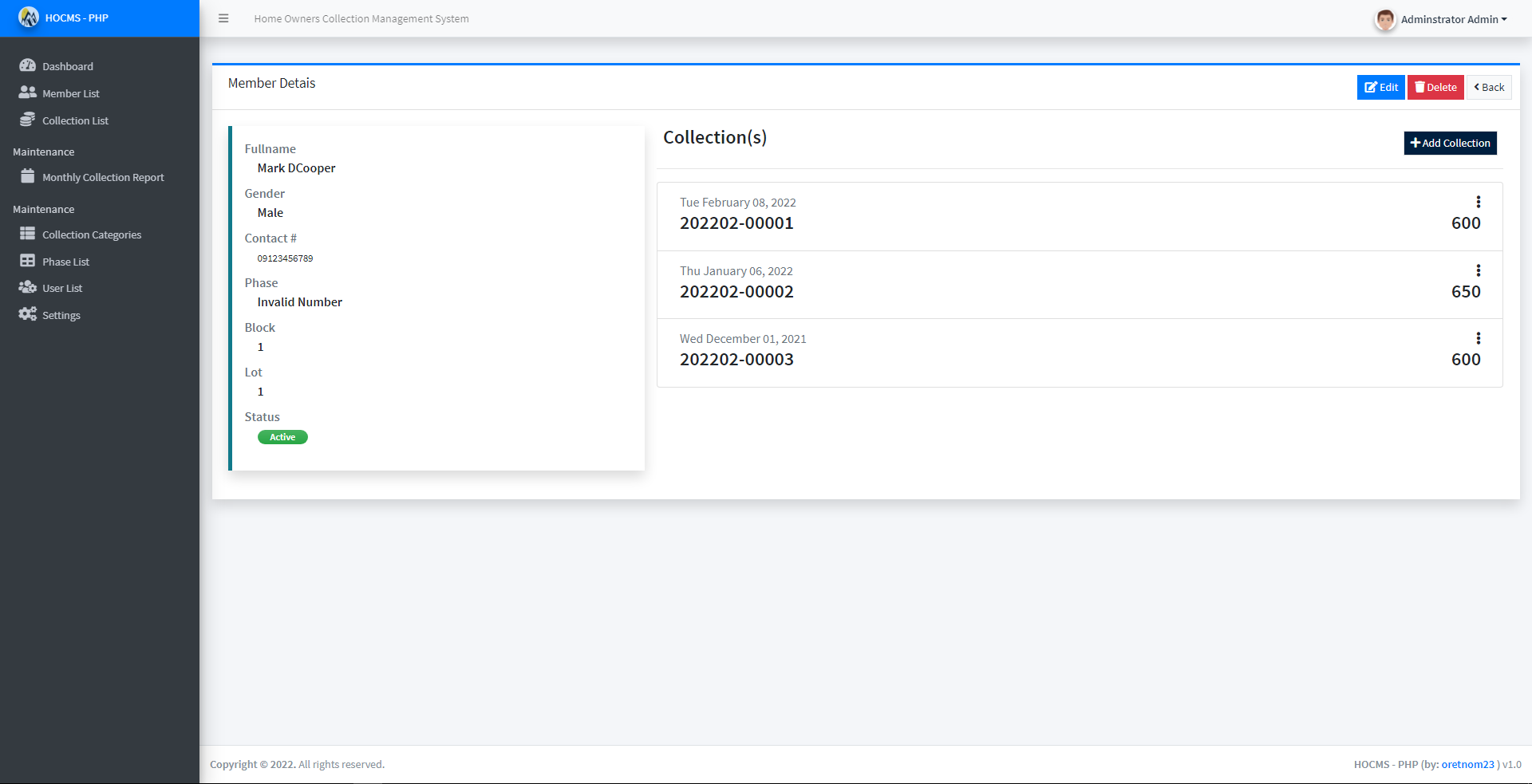Click the date Wed December 01, 2021
The image size is (1532, 784).
point(743,339)
